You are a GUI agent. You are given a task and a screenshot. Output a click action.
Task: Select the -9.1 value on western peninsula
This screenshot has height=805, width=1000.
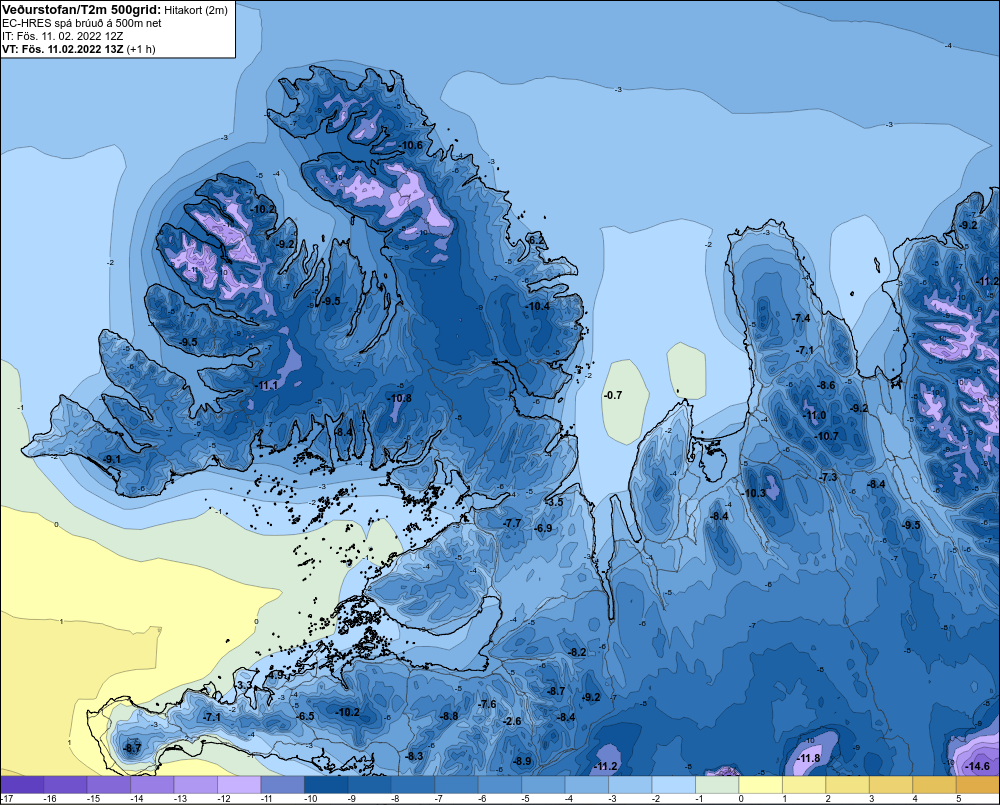[112, 459]
